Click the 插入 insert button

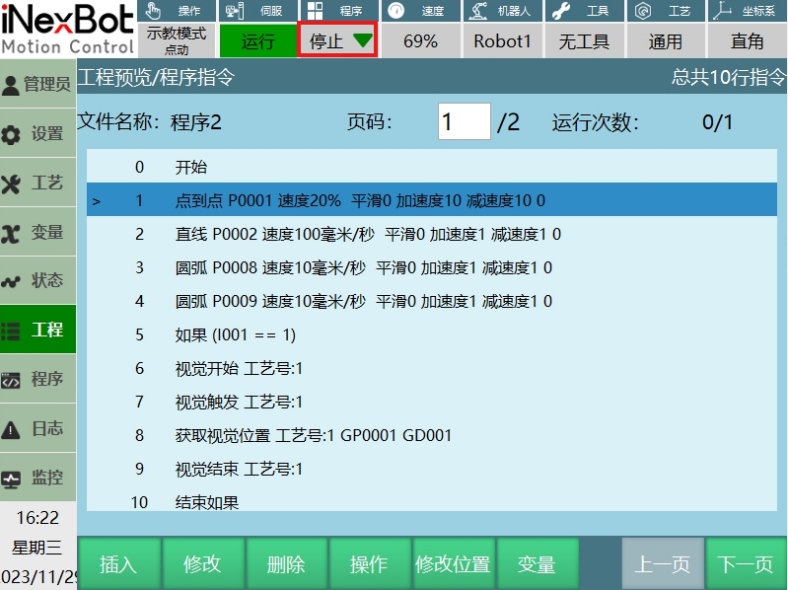[x=118, y=564]
